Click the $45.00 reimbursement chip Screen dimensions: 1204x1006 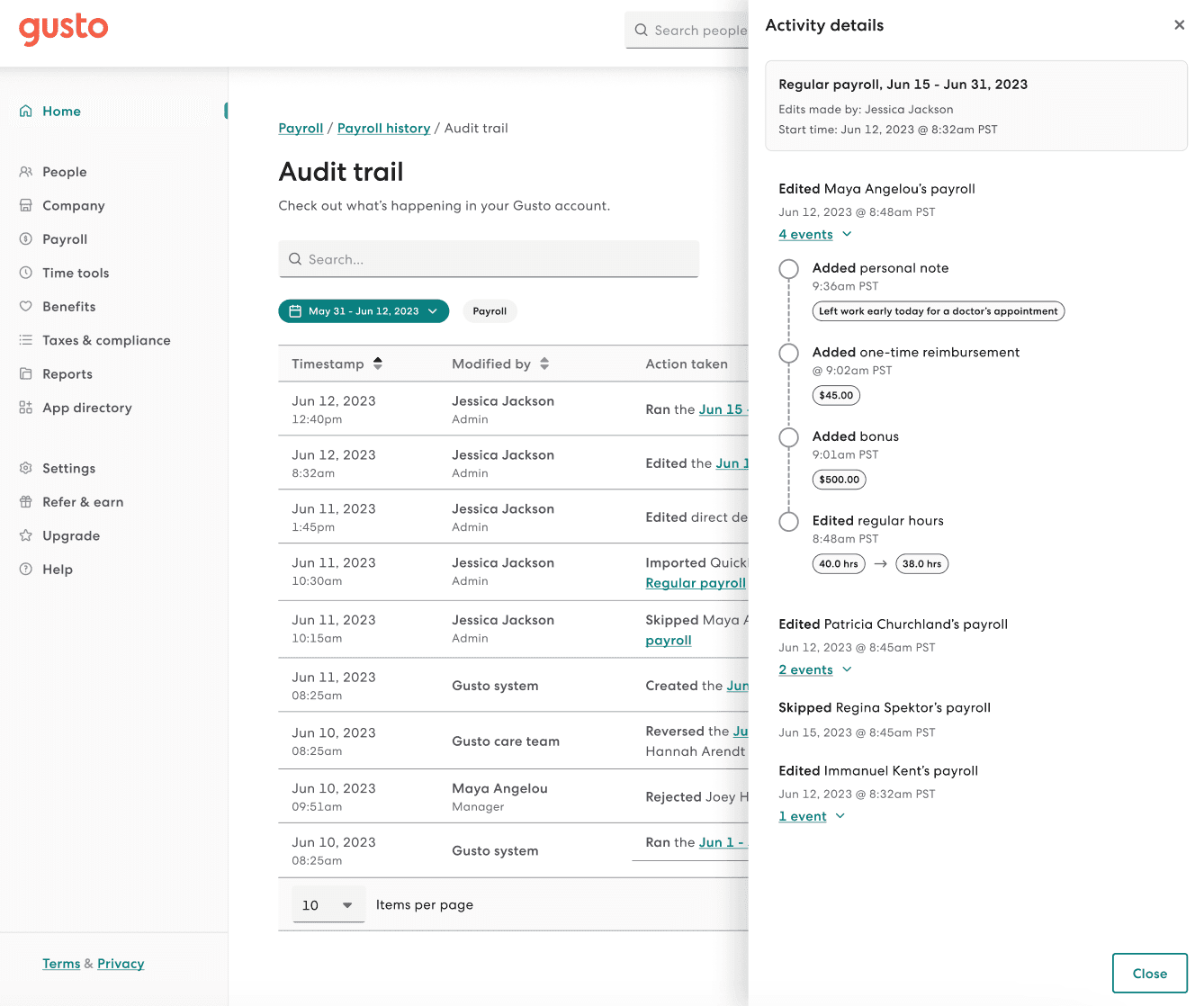tap(836, 395)
